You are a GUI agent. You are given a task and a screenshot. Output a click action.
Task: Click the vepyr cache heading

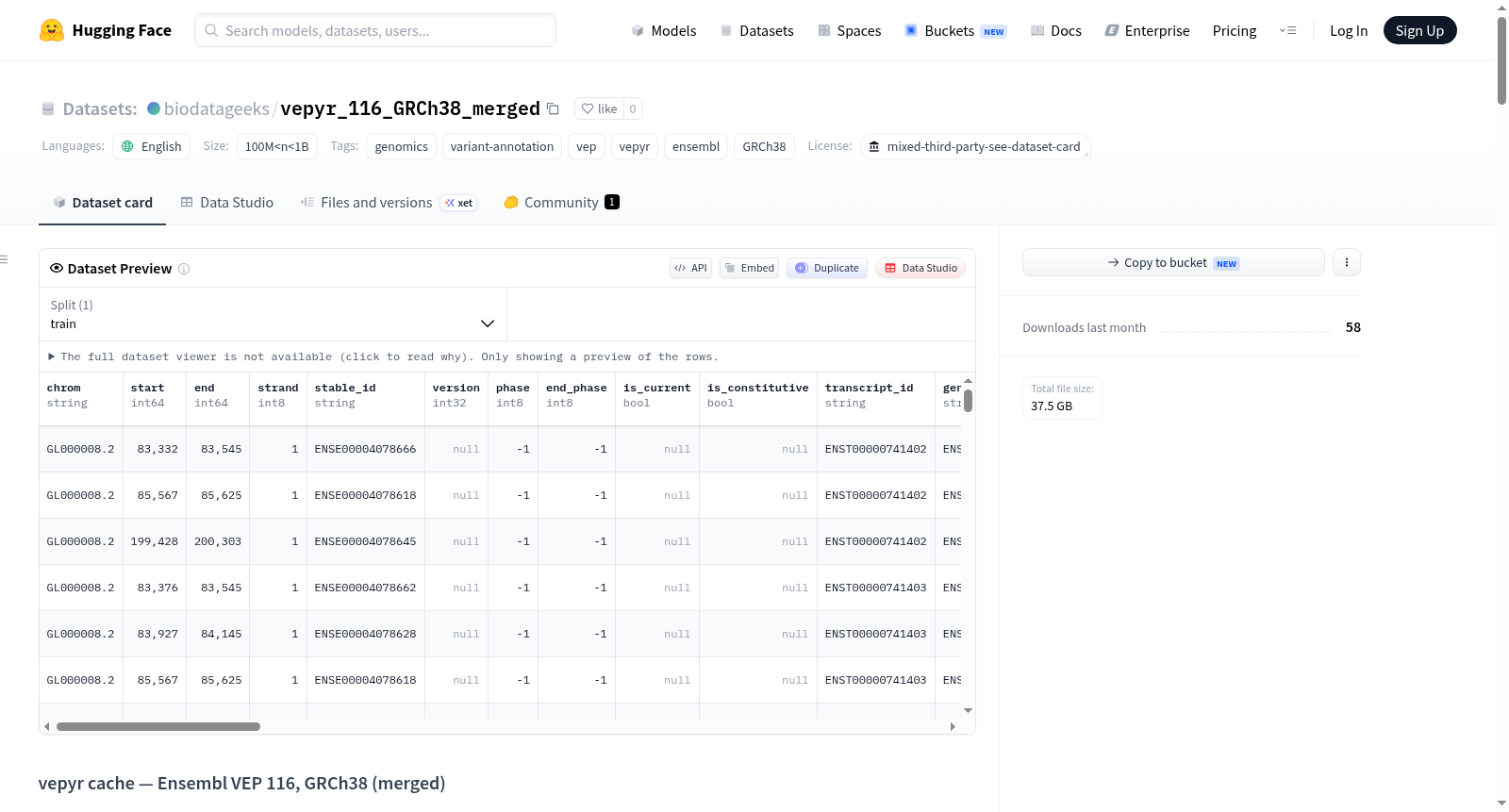click(x=241, y=784)
